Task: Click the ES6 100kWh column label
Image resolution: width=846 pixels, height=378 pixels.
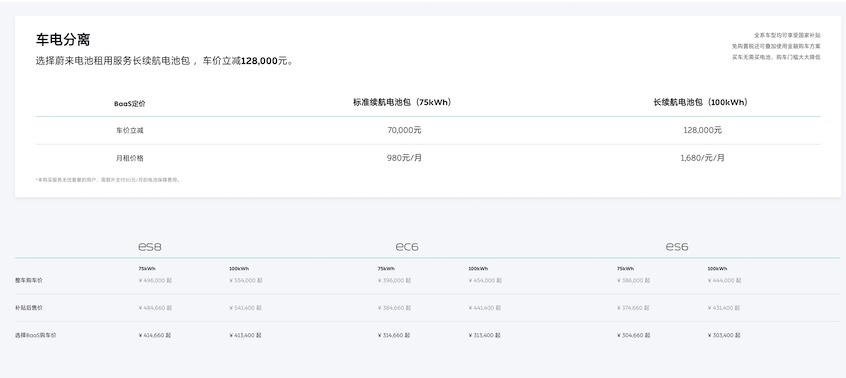Action: (718, 269)
